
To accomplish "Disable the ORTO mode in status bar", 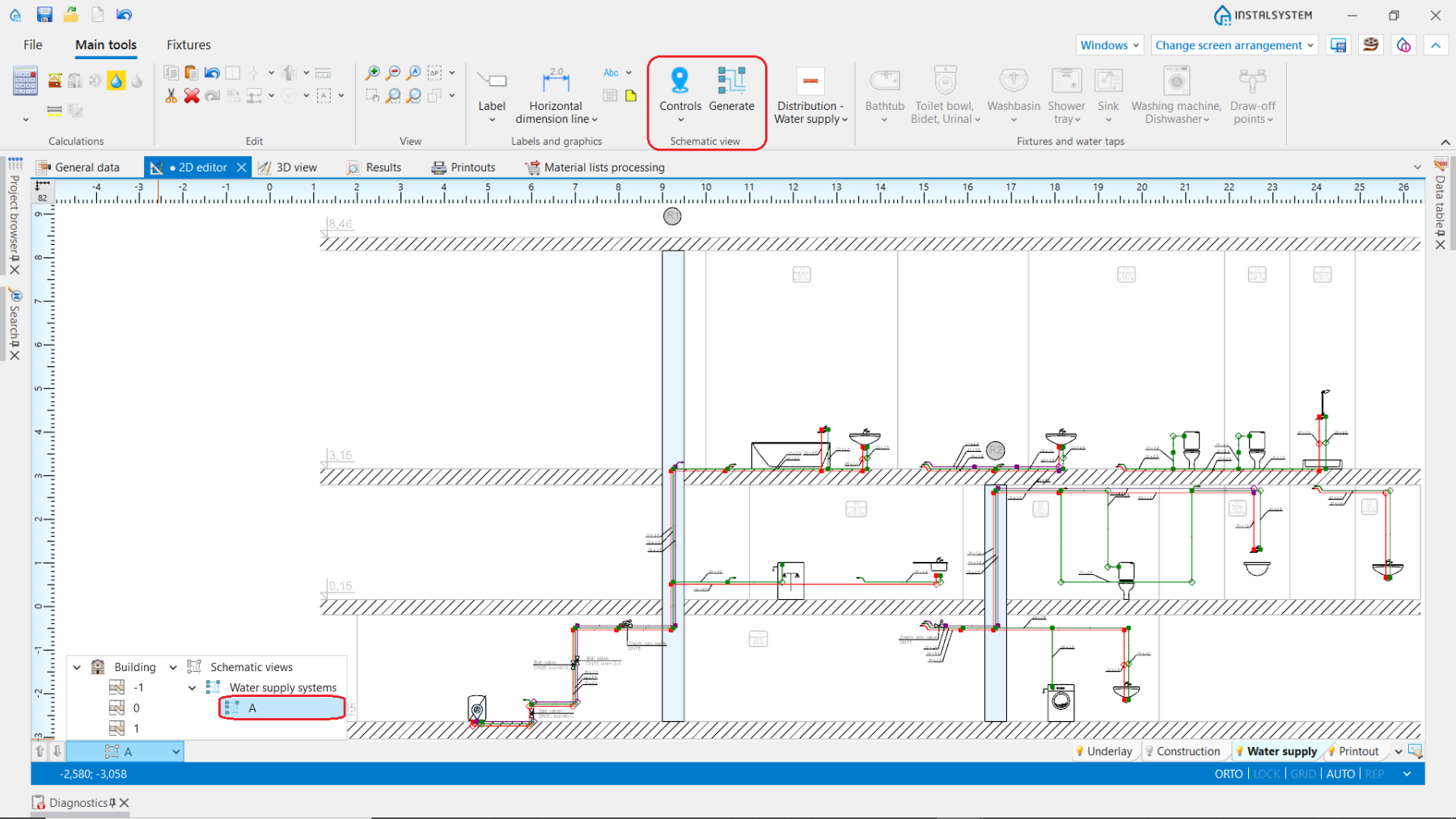I will (x=1228, y=774).
